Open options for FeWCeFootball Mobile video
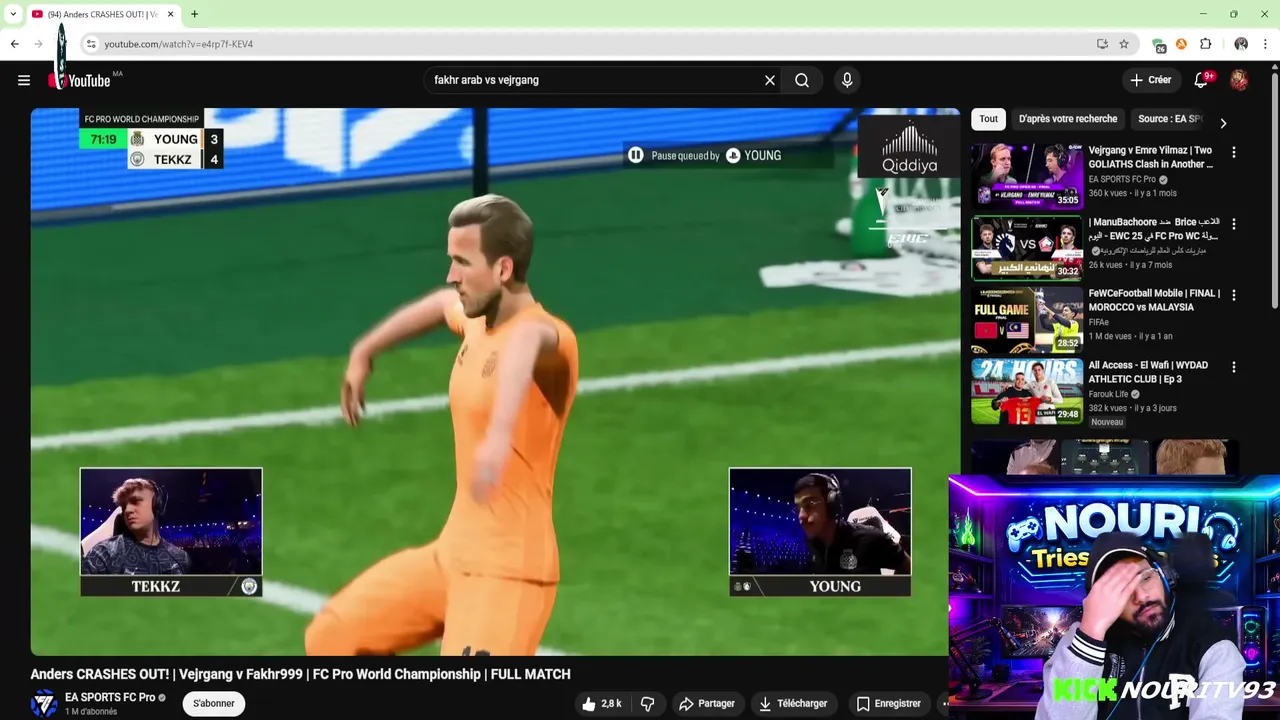Screen dimensions: 1280x720 (1233, 295)
